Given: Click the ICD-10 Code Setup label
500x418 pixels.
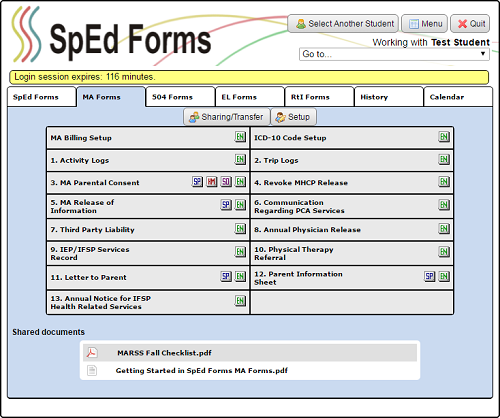Looking at the screenshot, I should 290,138.
